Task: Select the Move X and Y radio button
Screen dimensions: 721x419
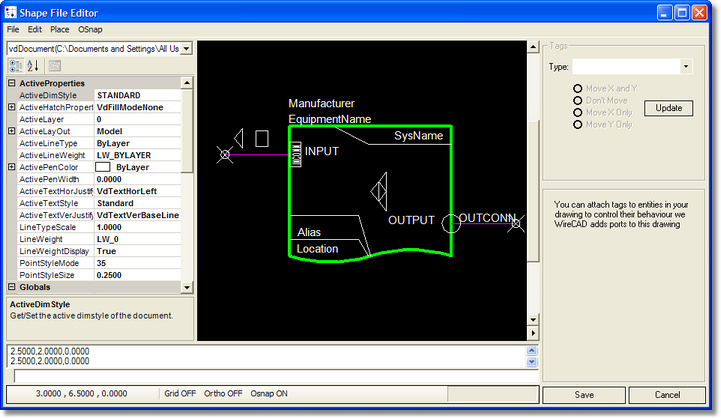Action: click(x=578, y=89)
